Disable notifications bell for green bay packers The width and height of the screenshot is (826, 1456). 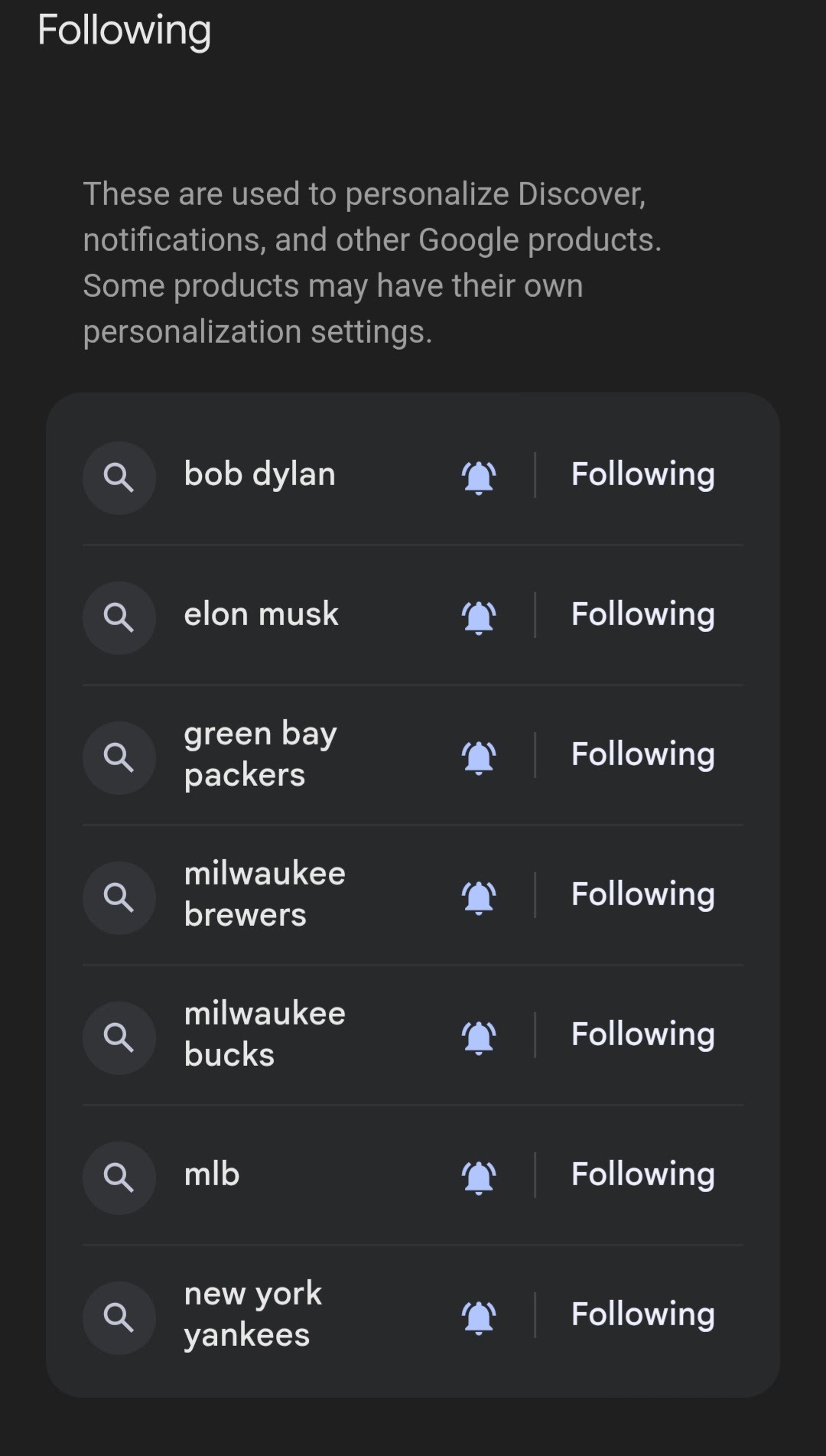(x=480, y=757)
